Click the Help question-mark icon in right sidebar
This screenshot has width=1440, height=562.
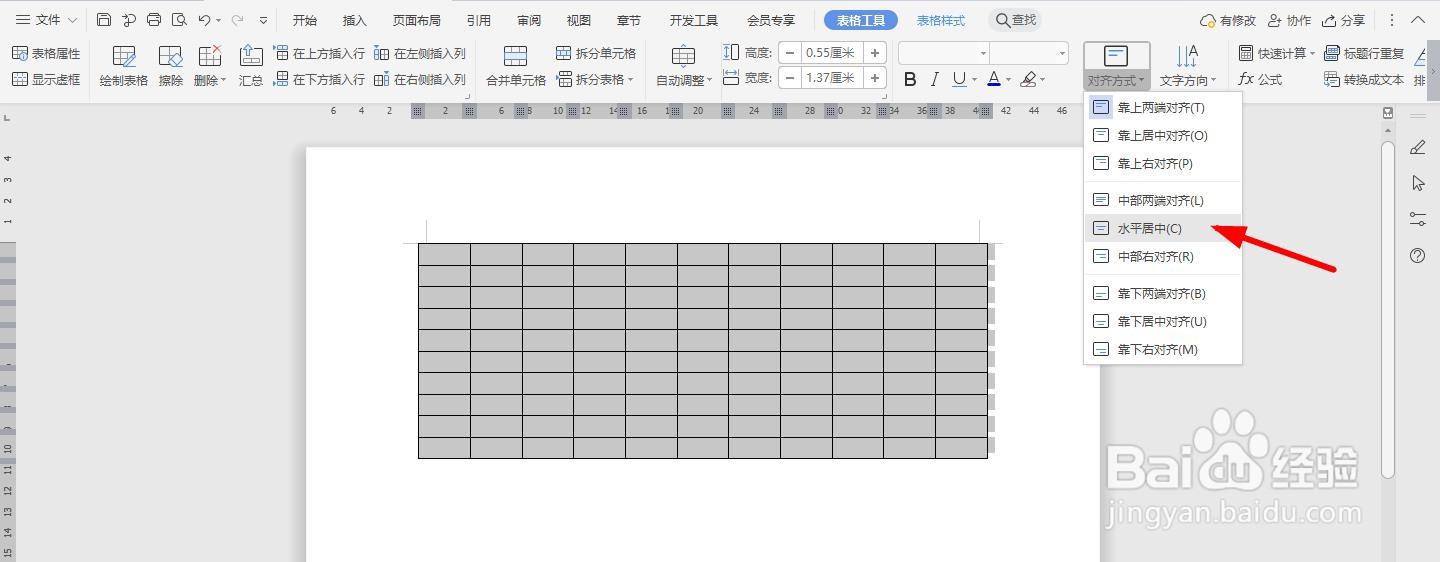point(1417,256)
